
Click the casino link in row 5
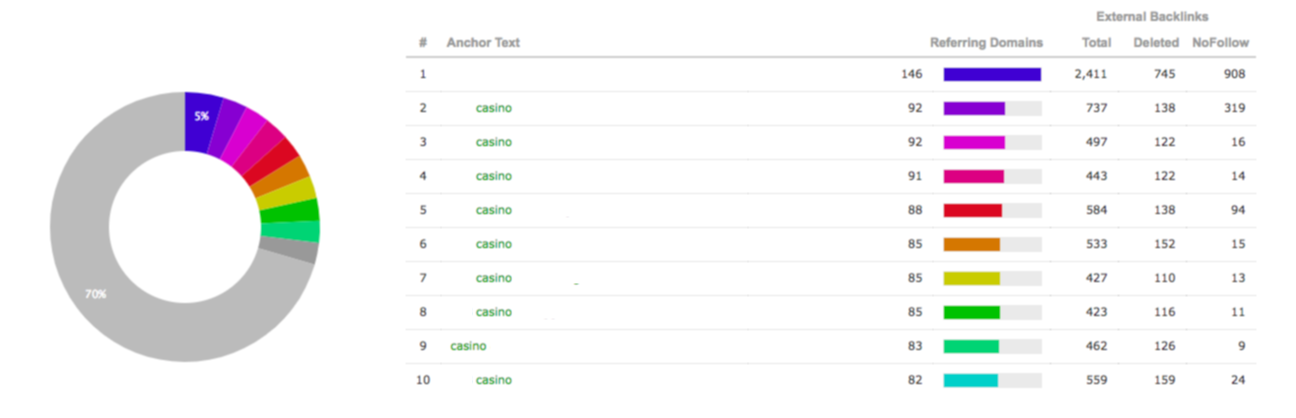pos(493,210)
